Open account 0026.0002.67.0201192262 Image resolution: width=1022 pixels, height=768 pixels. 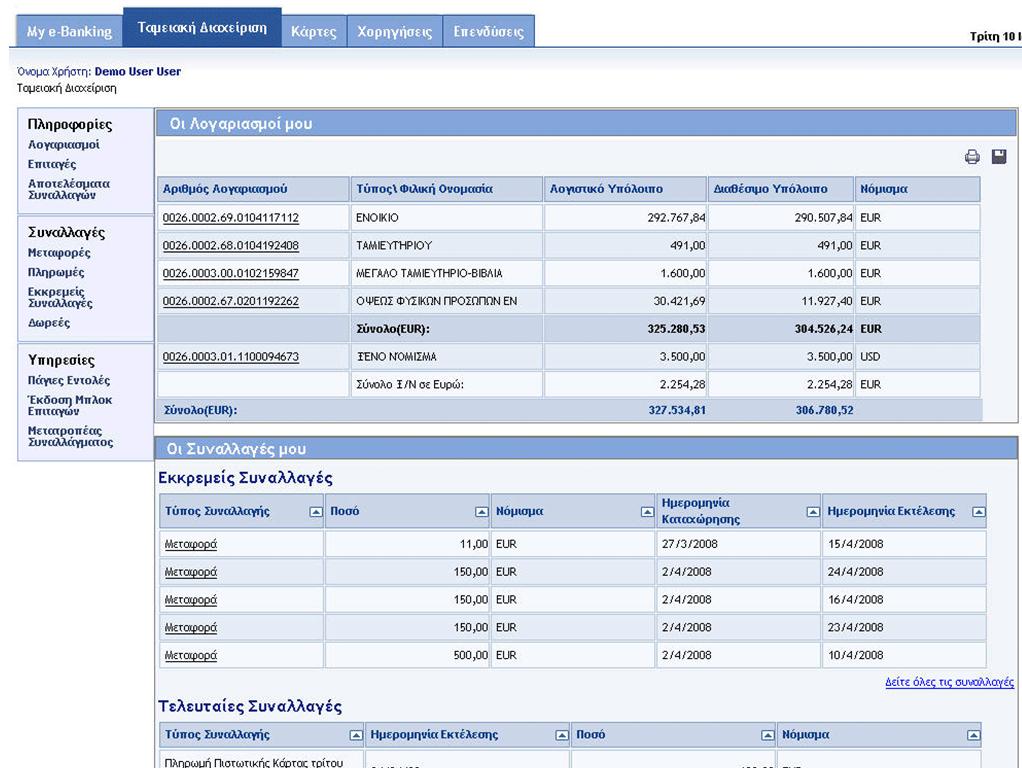click(231, 301)
